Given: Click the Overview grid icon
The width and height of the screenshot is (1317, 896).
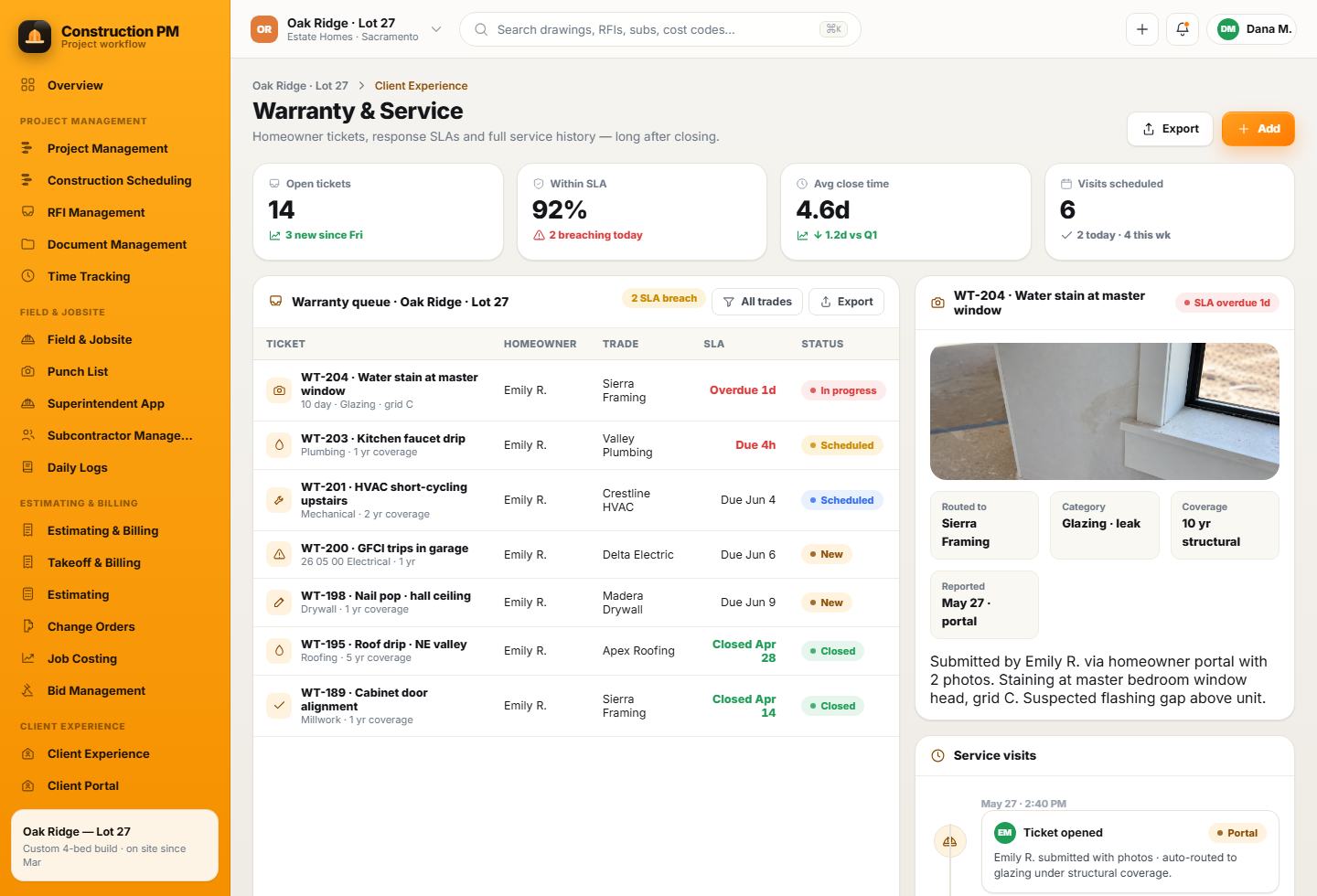Looking at the screenshot, I should click(x=28, y=85).
